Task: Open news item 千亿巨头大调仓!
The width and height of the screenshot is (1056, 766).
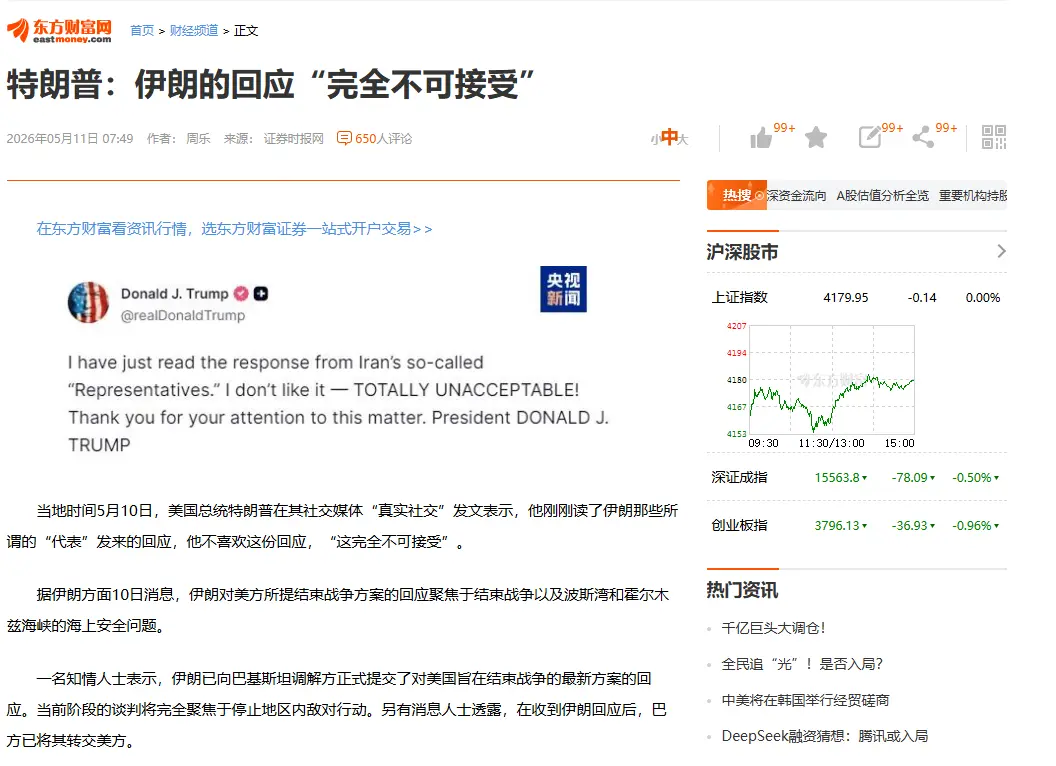Action: (x=773, y=628)
